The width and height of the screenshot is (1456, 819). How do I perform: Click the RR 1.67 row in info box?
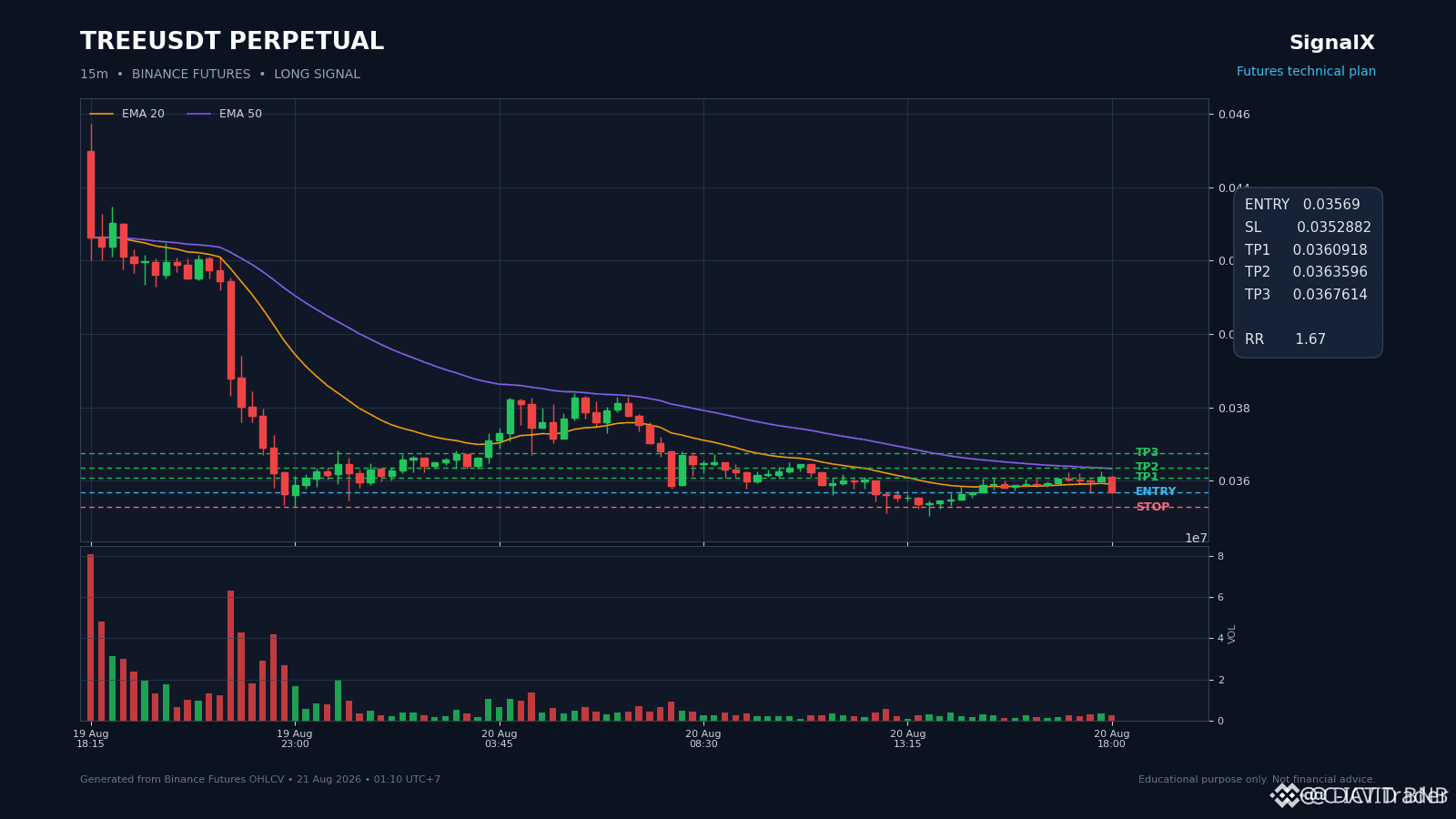pos(1285,339)
